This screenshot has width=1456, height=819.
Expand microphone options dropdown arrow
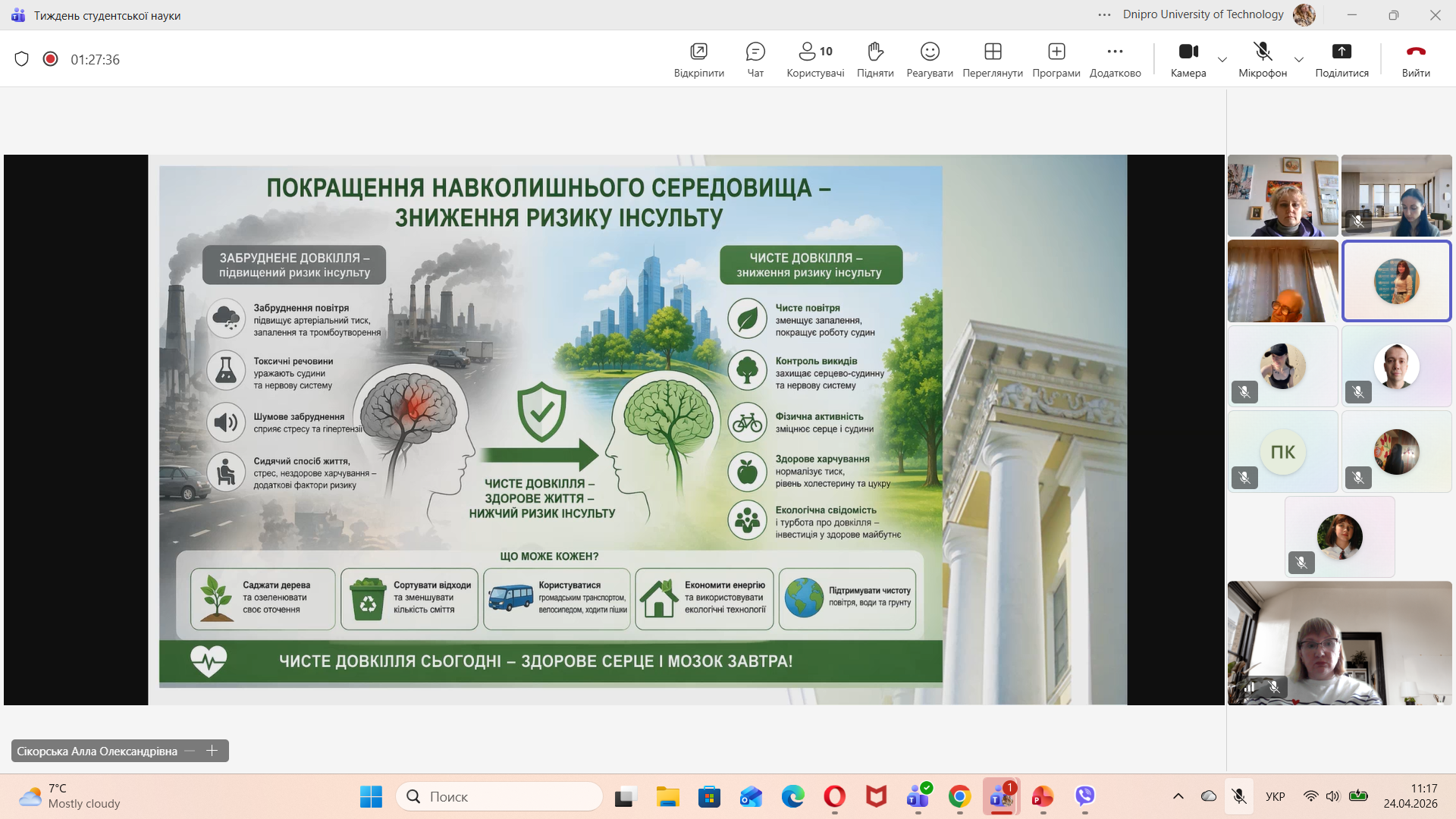pos(1299,59)
